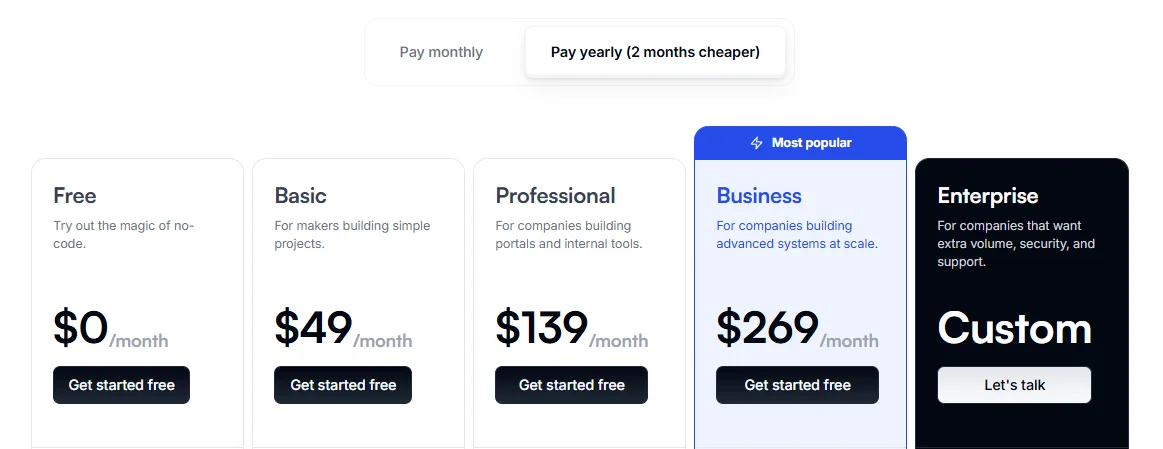This screenshot has height=449, width=1163.
Task: Get started free on the Basic plan
Action: pyautogui.click(x=343, y=385)
